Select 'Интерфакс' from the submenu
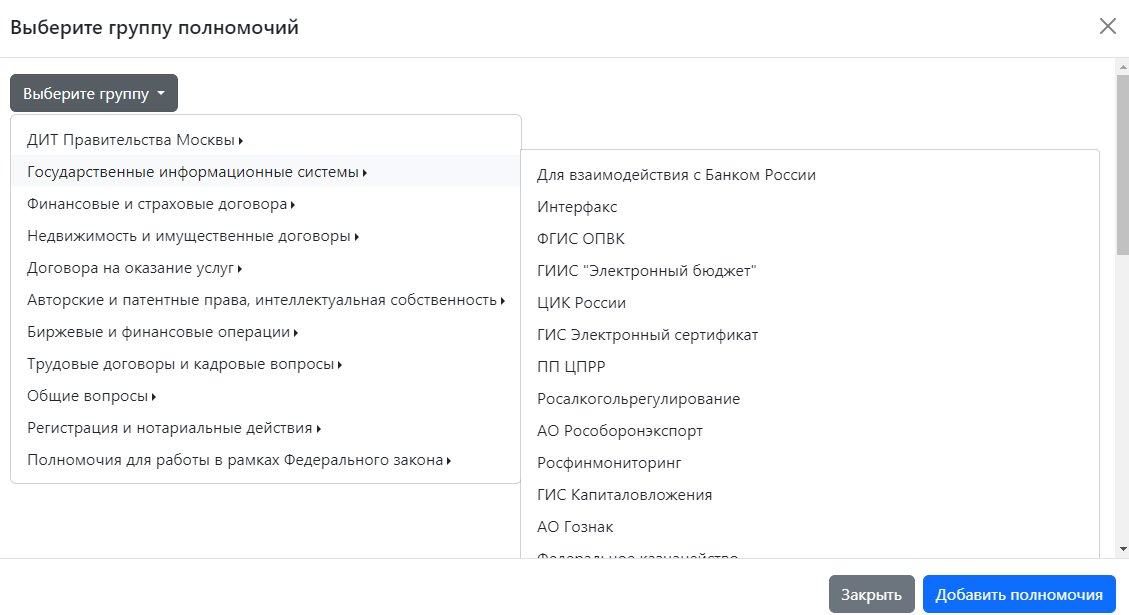The width and height of the screenshot is (1129, 615). 577,207
